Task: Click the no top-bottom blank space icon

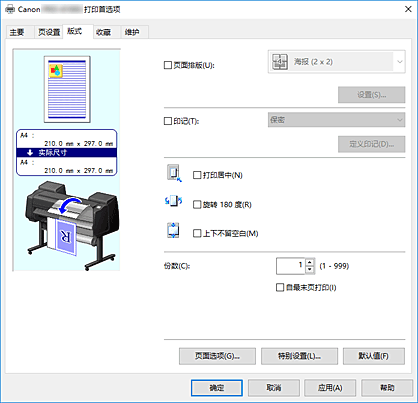Action: [173, 230]
